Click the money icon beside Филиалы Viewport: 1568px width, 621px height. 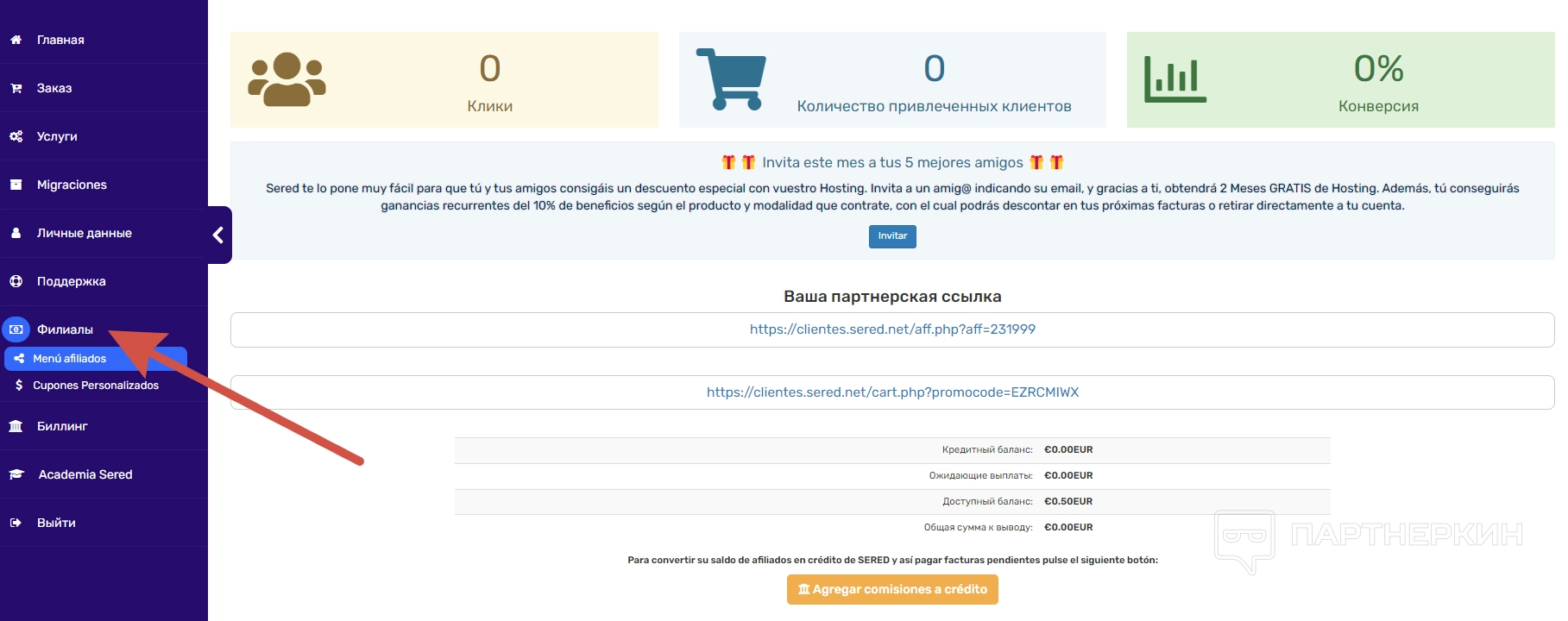[16, 329]
